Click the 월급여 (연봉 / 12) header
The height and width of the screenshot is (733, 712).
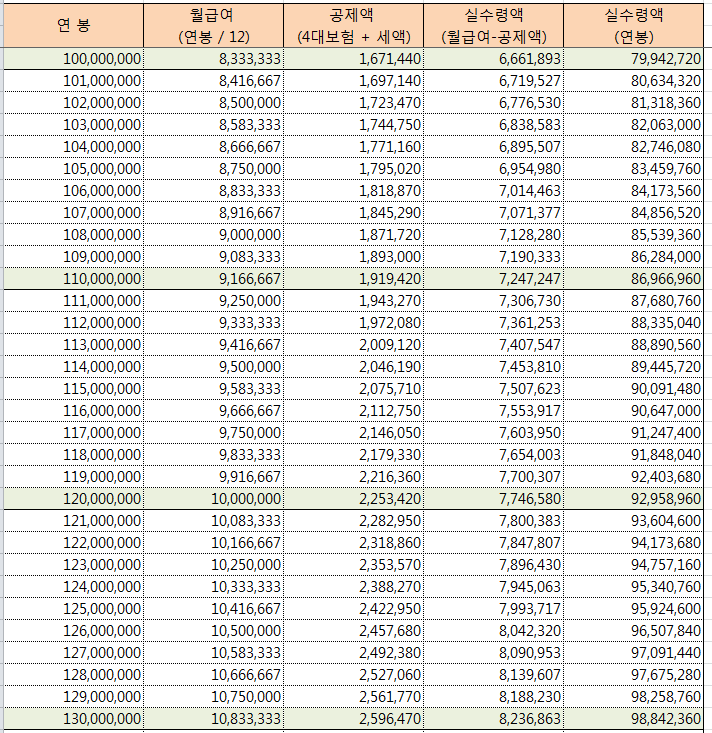pos(213,25)
